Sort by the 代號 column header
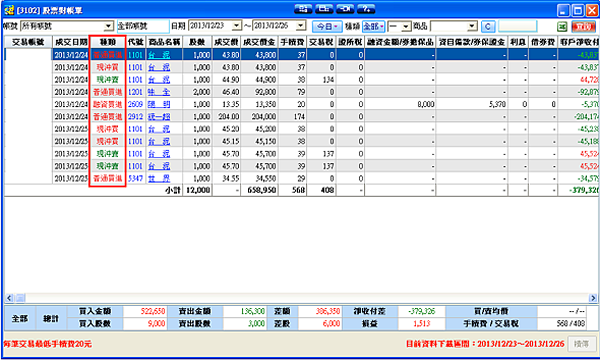The image size is (600, 360). point(135,42)
